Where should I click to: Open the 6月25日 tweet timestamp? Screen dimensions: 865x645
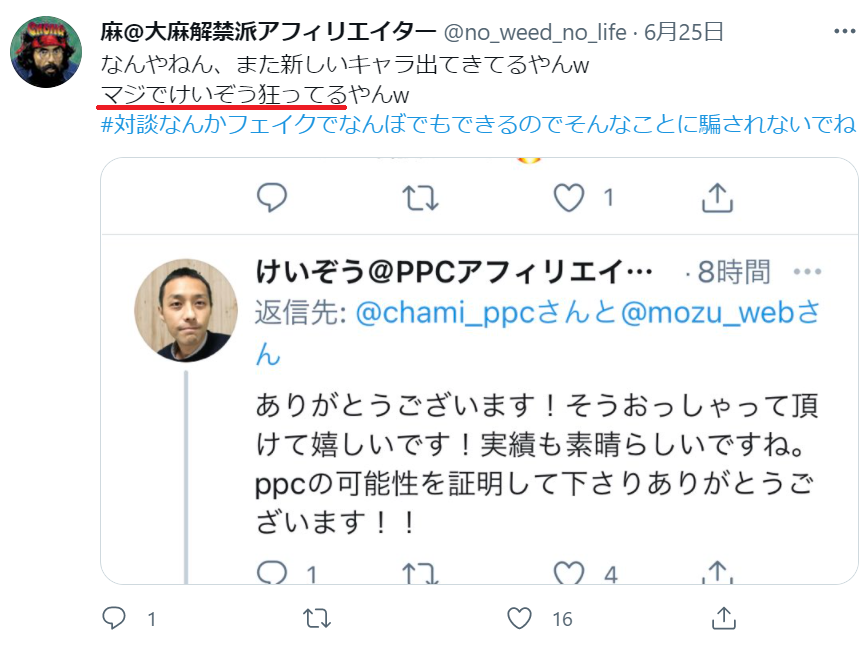point(684,32)
